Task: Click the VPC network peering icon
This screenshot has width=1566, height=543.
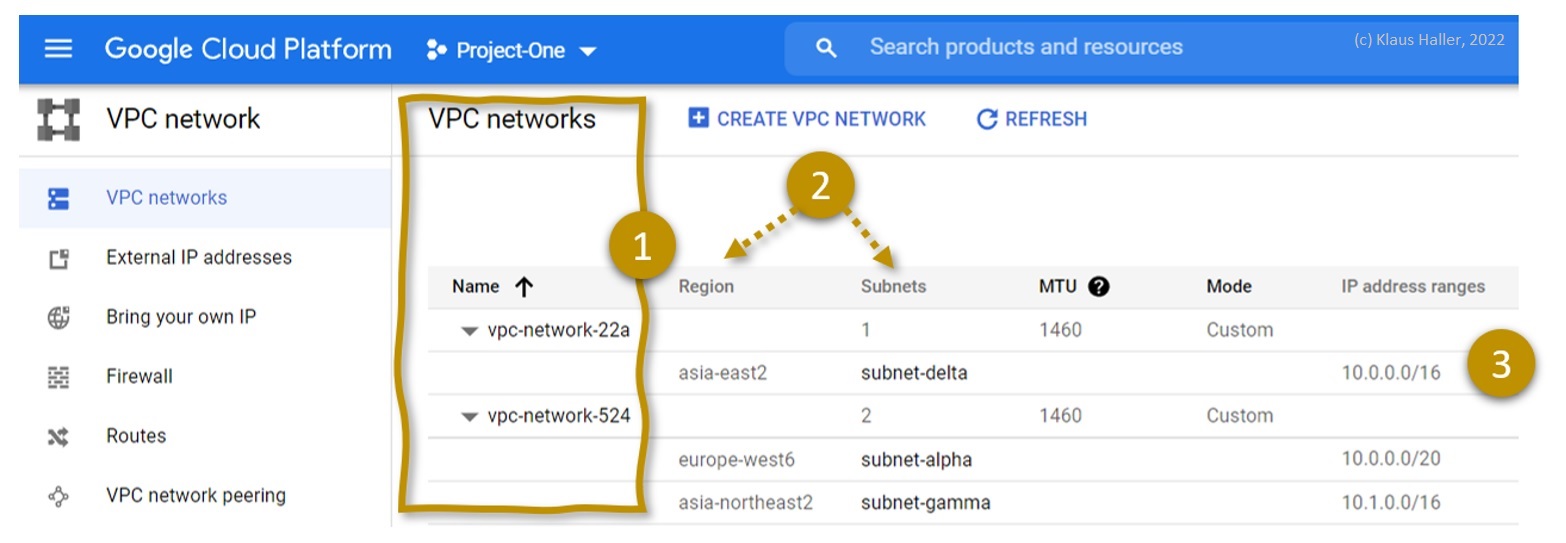Action: (59, 496)
